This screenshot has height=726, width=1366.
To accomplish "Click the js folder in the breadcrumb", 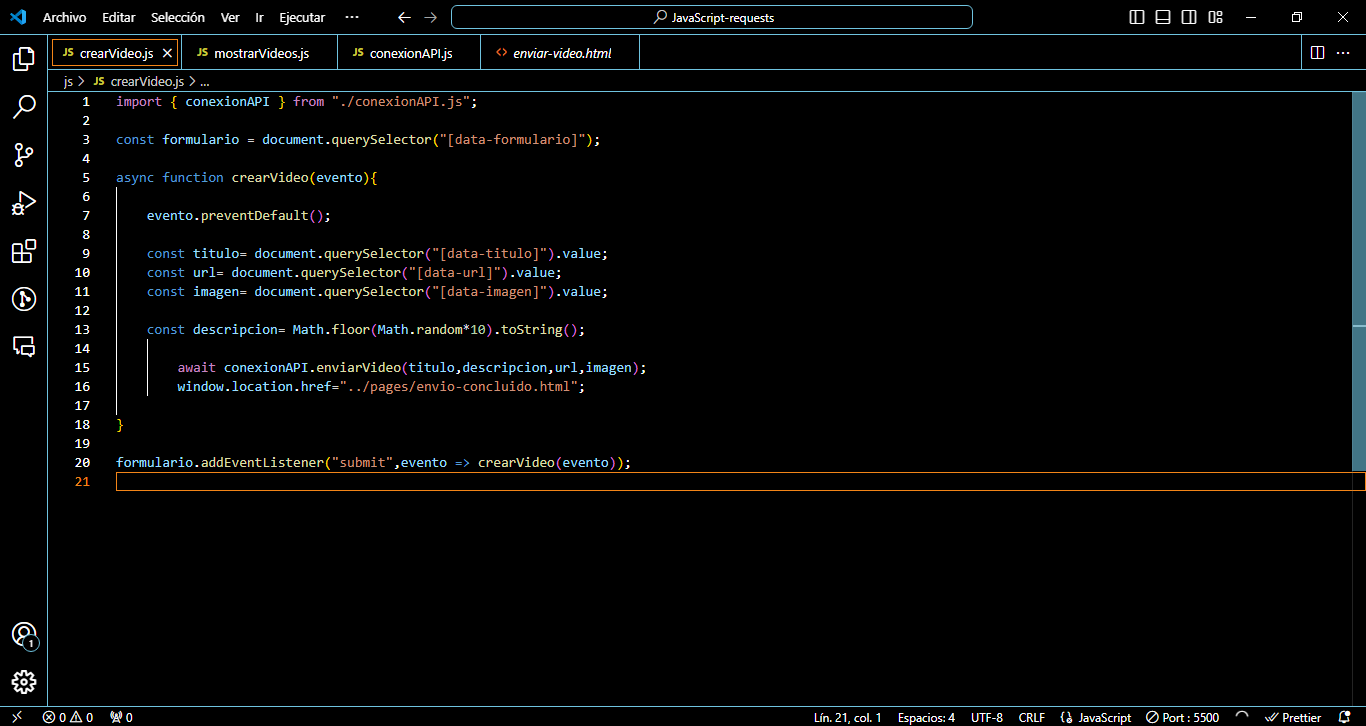I will (x=68, y=82).
